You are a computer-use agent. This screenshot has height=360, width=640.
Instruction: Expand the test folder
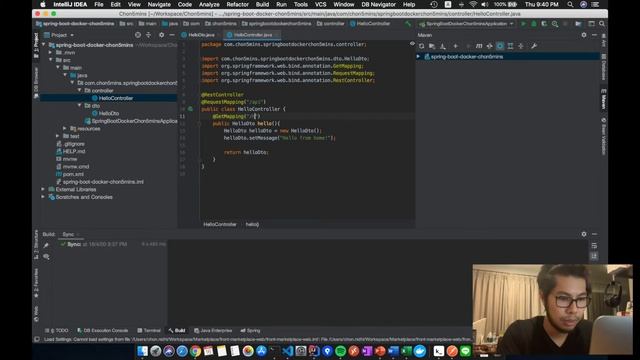[58, 136]
